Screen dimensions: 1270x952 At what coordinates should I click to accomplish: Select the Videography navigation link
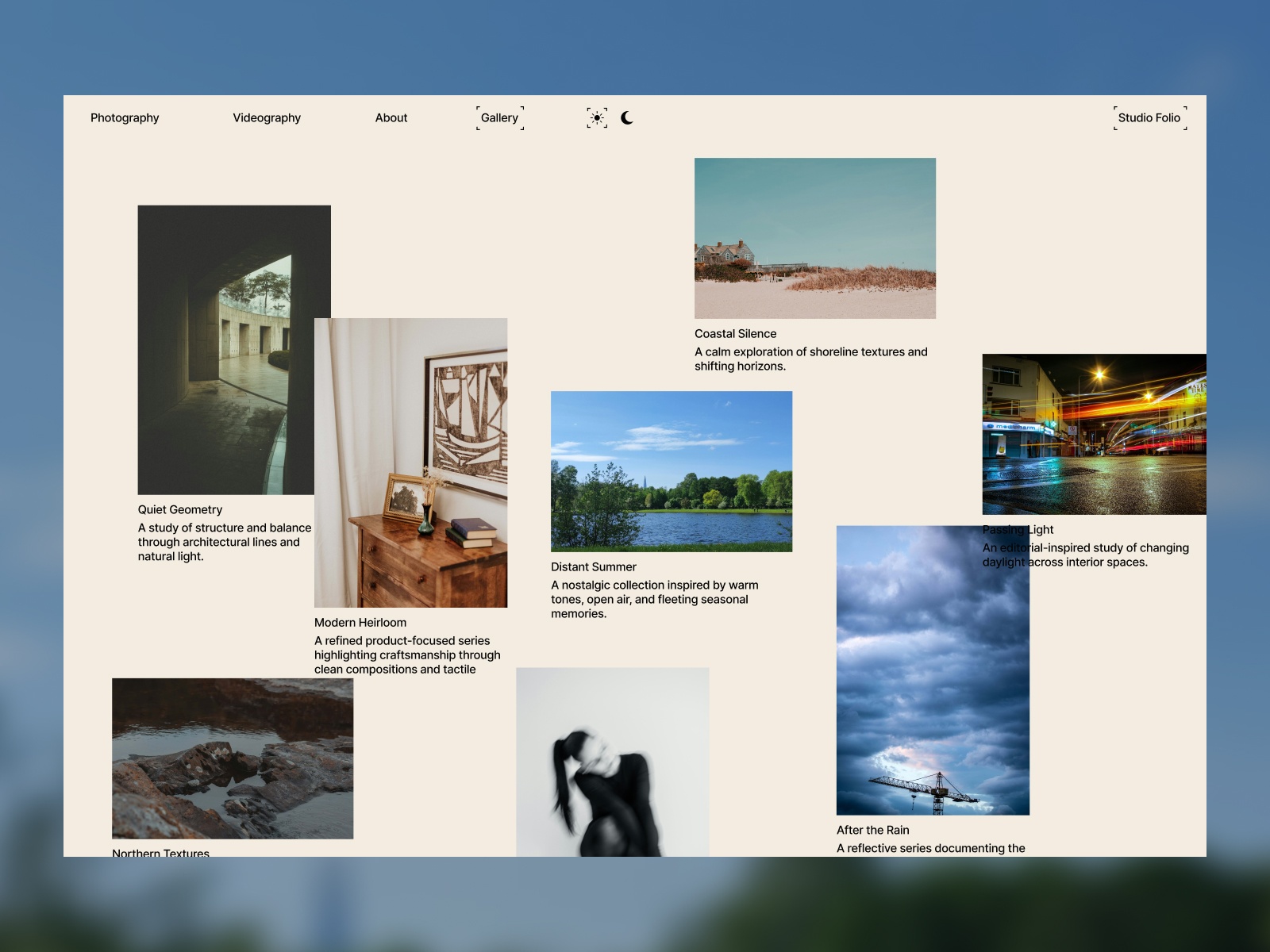267,117
